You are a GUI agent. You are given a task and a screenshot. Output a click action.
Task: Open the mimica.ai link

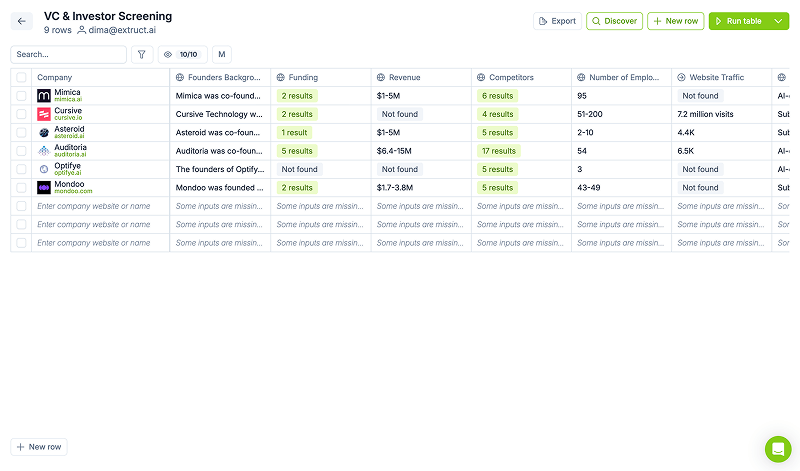(x=68, y=100)
